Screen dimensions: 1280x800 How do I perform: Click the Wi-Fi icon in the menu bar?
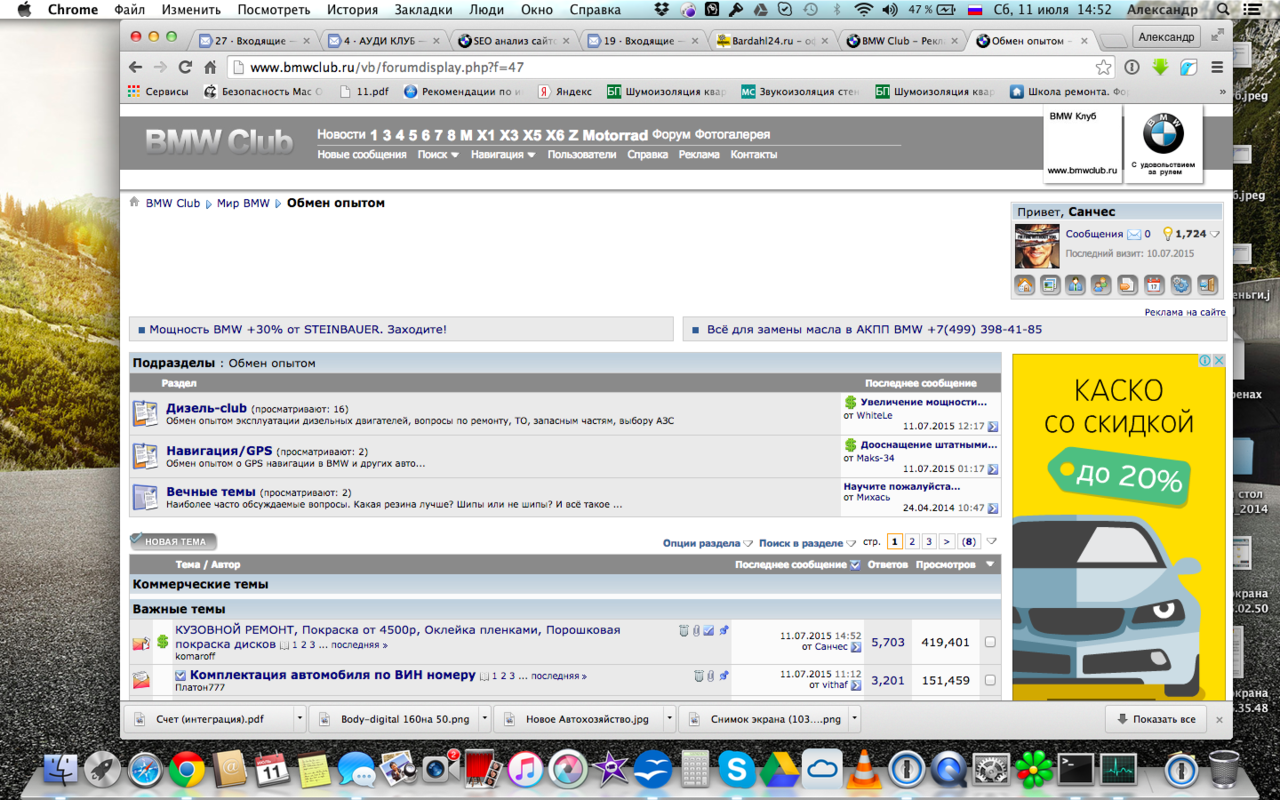[863, 10]
